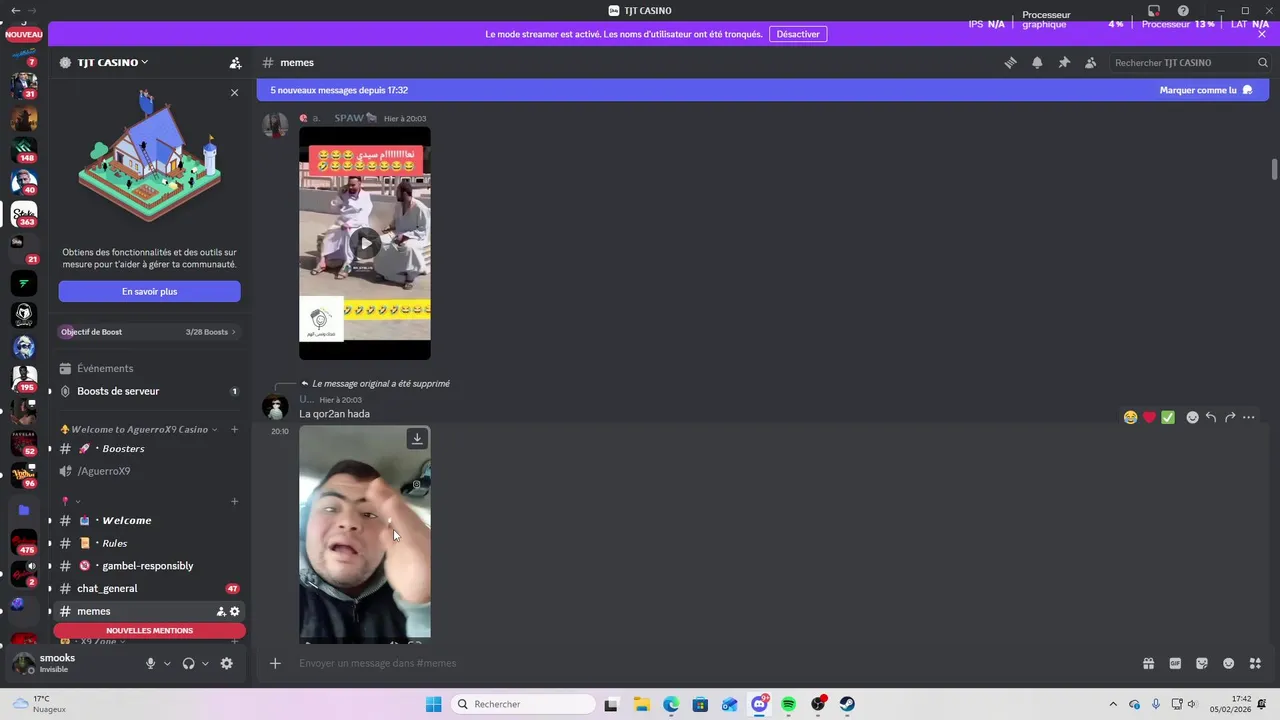Viewport: 1280px width, 720px height.
Task: Deafen with the headphones icon
Action: (188, 663)
